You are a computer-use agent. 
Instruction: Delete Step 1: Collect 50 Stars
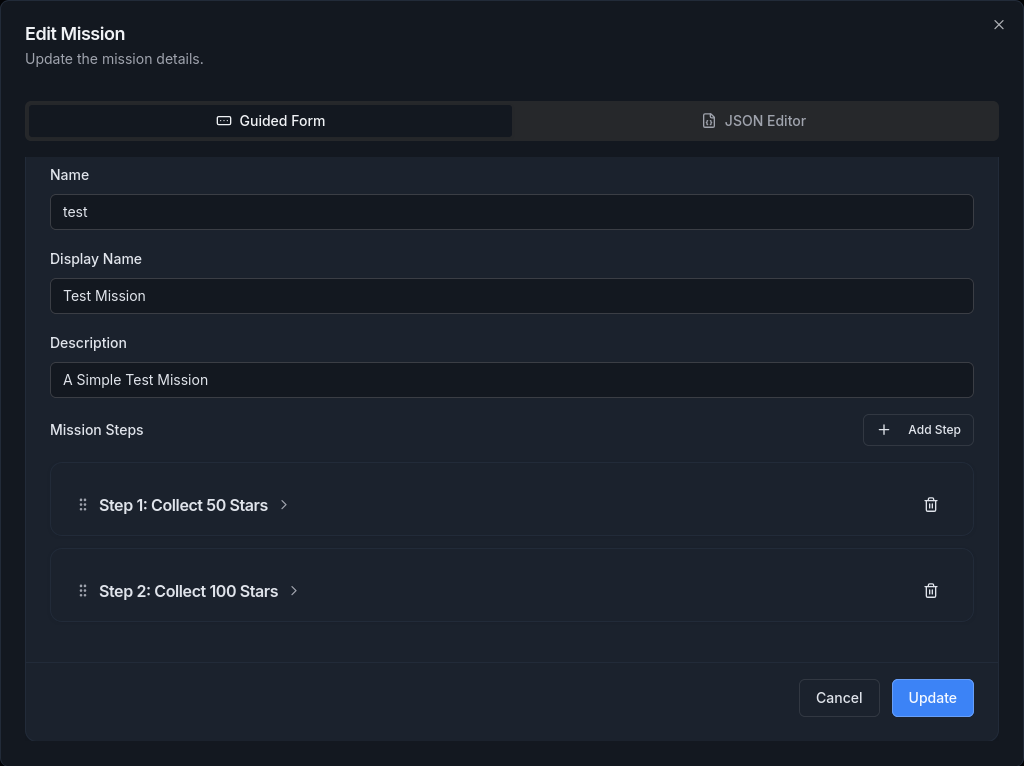(x=931, y=505)
